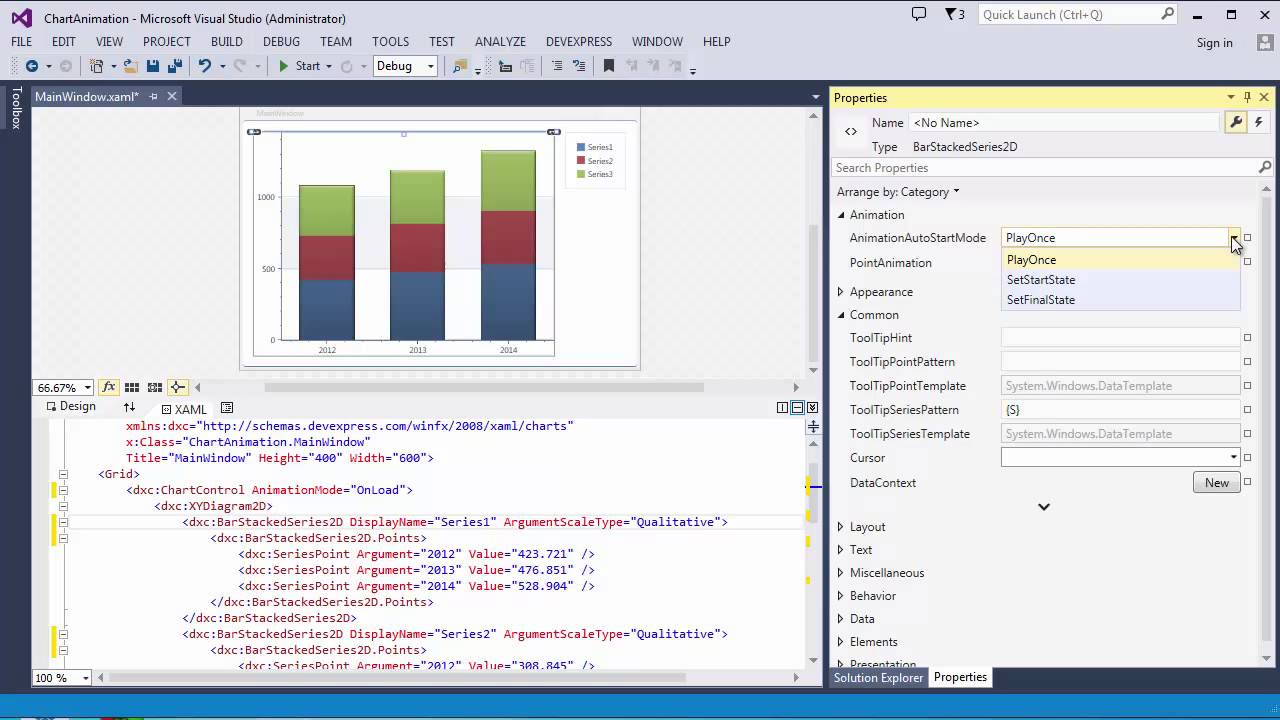Open the Debug configuration dropdown

(431, 66)
